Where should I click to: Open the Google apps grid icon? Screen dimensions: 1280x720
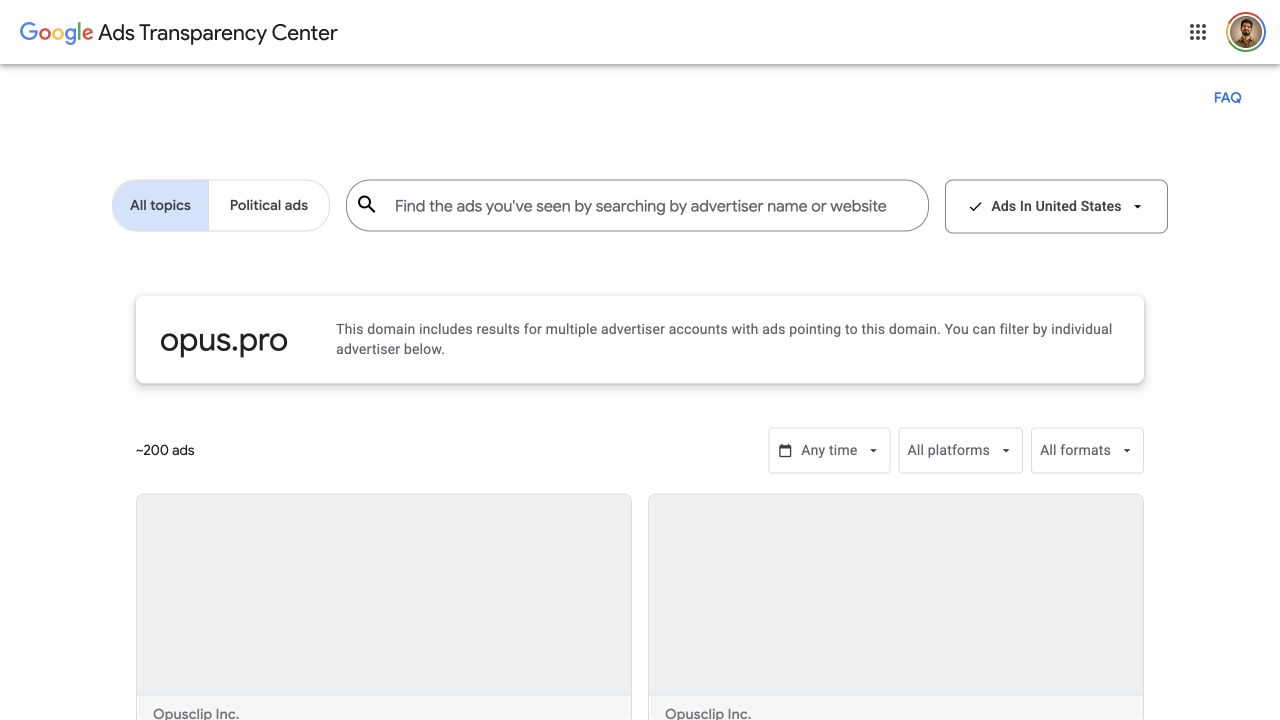(1198, 32)
